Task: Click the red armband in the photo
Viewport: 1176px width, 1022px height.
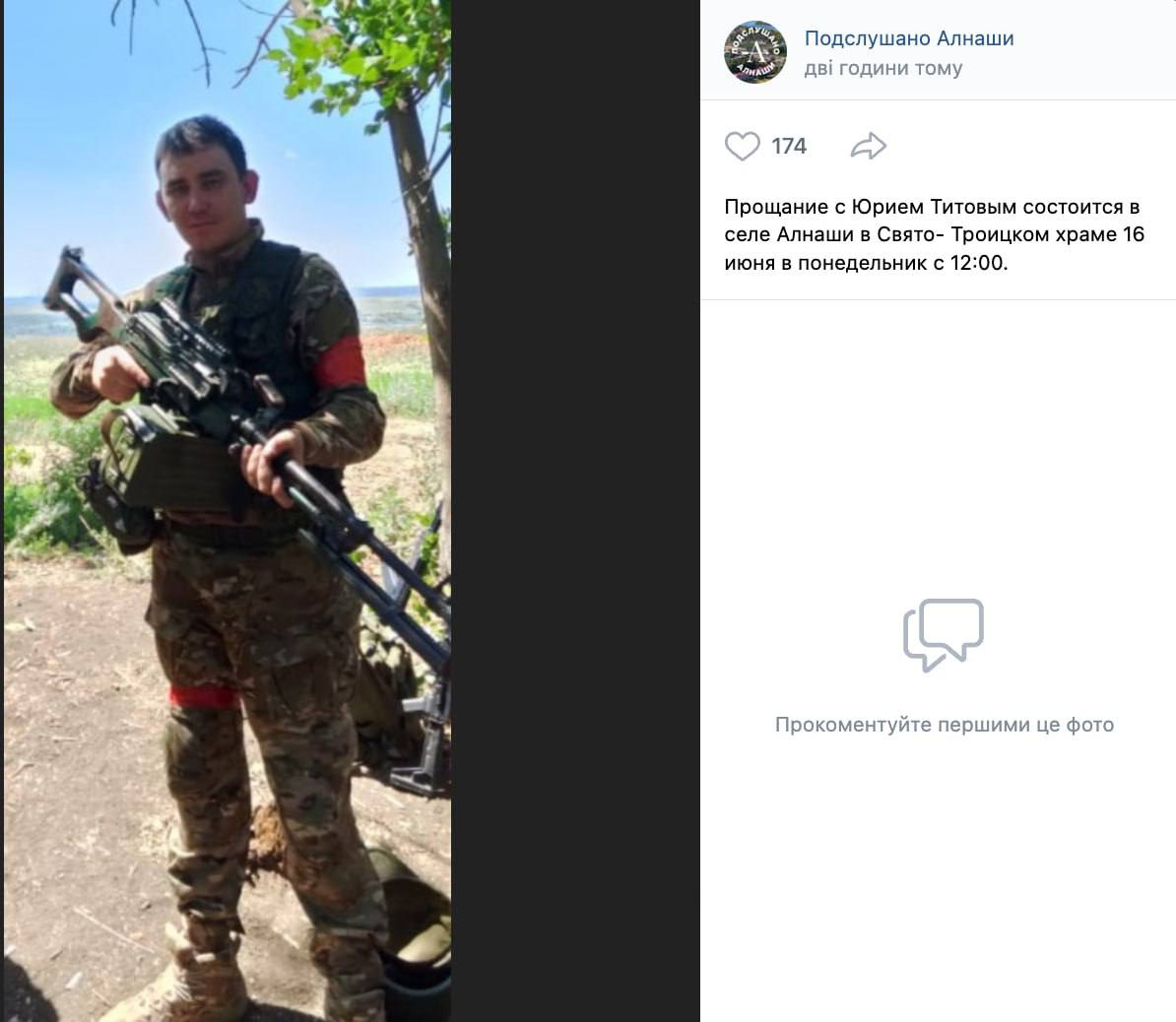Action: tap(341, 362)
